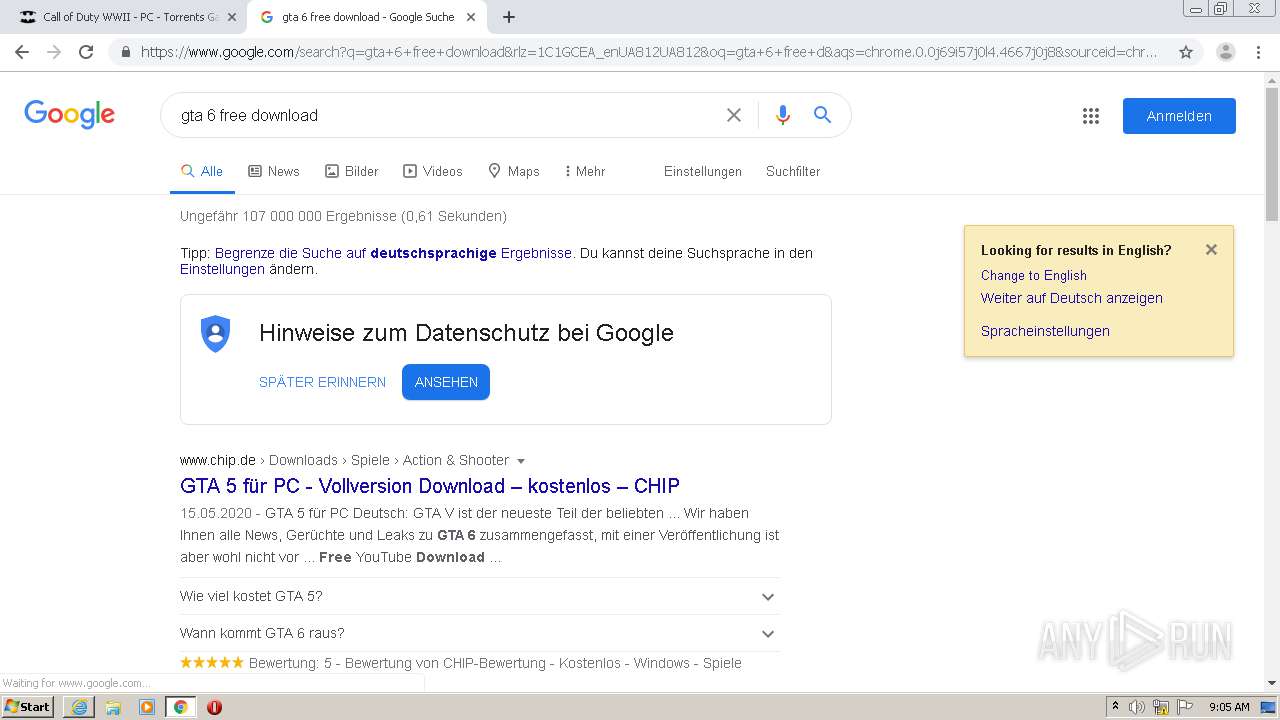
Task: Close the Call of Duty WWII tab
Action: [x=232, y=17]
